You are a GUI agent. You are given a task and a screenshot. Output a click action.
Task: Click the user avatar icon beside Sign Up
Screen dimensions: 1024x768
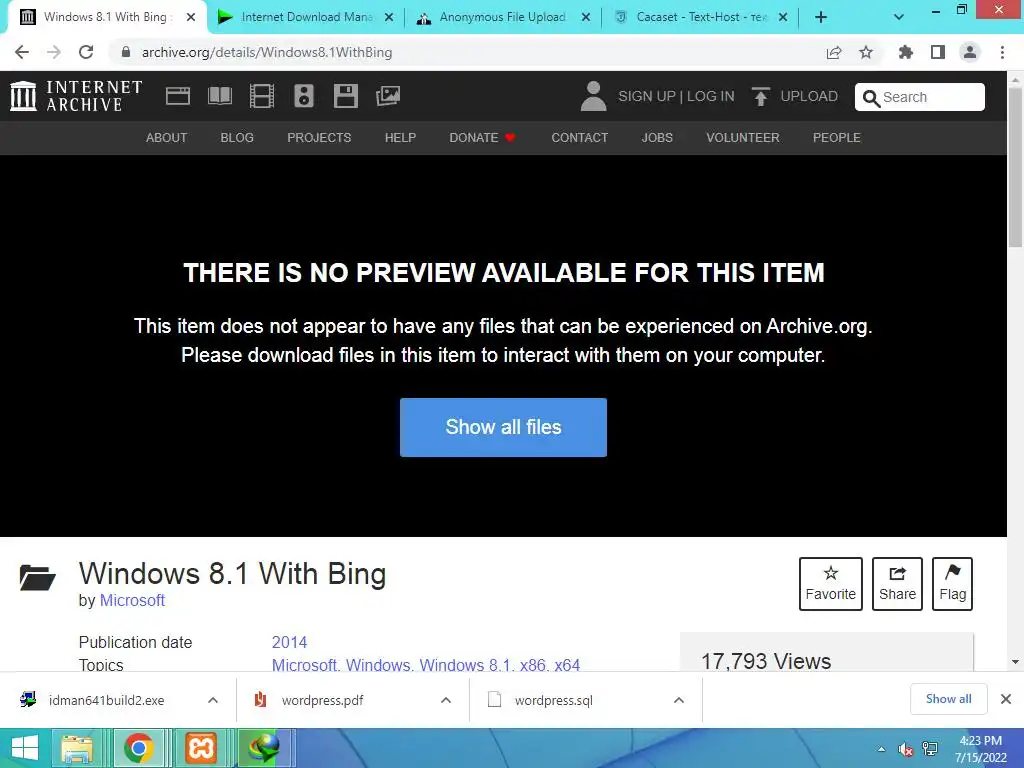[x=593, y=96]
